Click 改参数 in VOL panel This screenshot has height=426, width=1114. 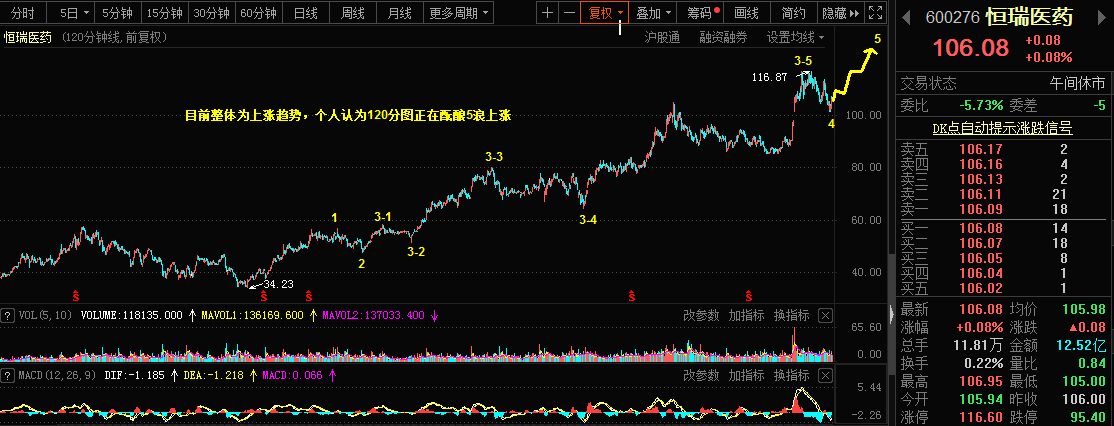[x=701, y=315]
